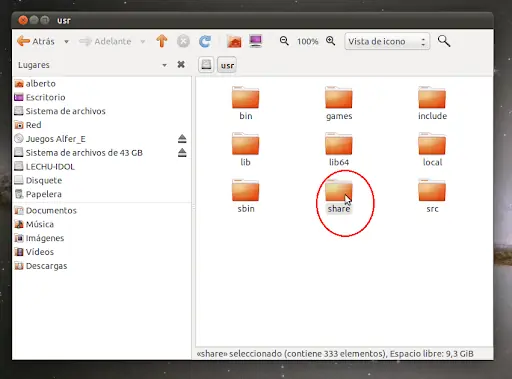512x379 pixels.
Task: Click the stop loading icon
Action: point(183,41)
